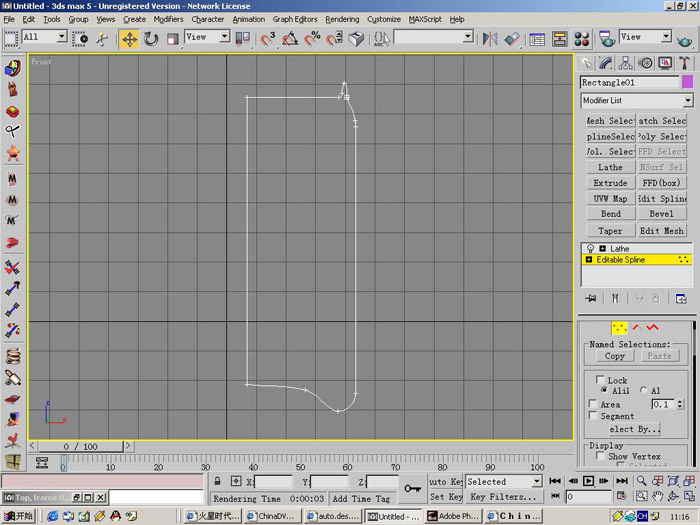Open the Create panel tab

(586, 63)
